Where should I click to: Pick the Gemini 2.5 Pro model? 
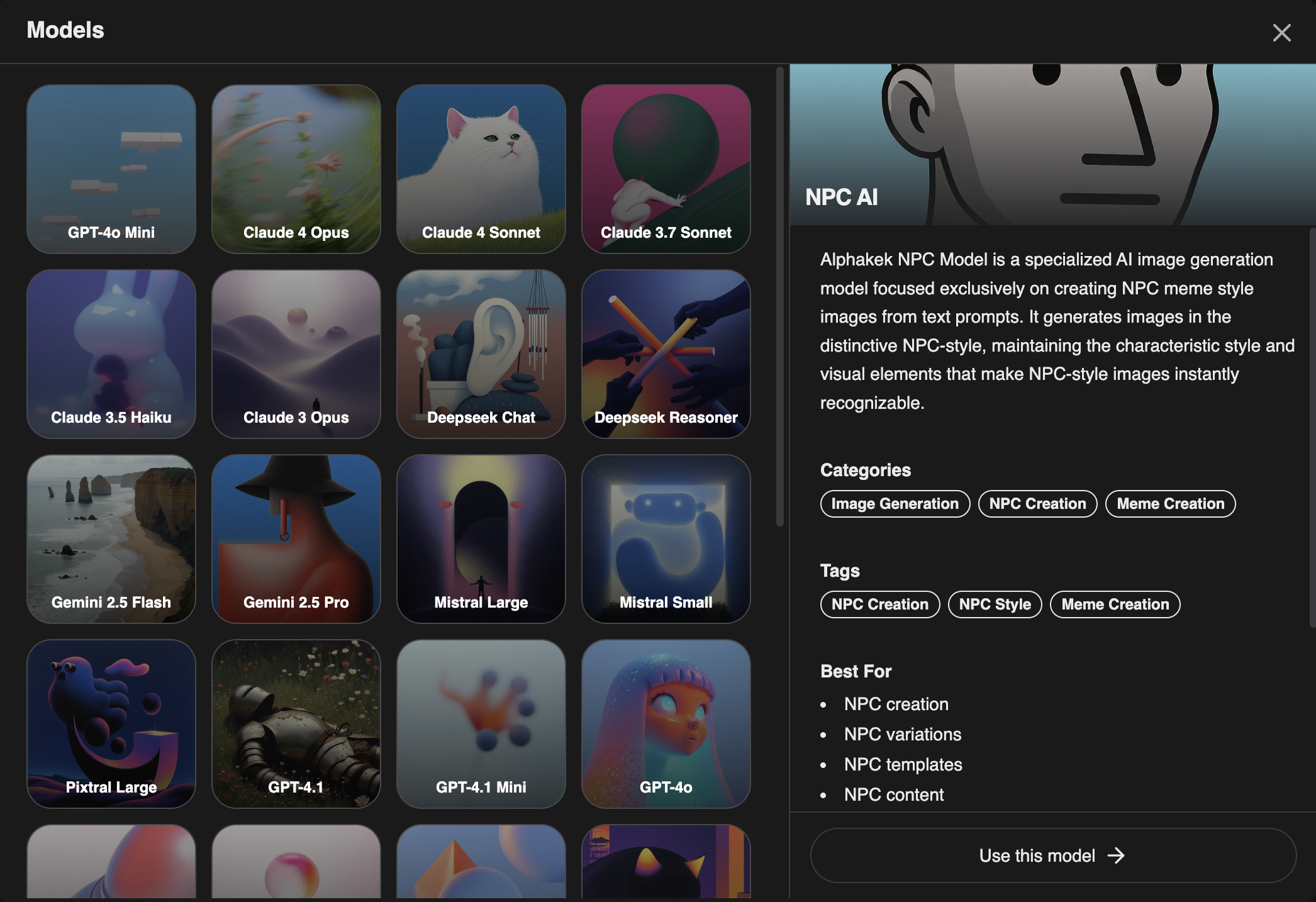click(296, 539)
